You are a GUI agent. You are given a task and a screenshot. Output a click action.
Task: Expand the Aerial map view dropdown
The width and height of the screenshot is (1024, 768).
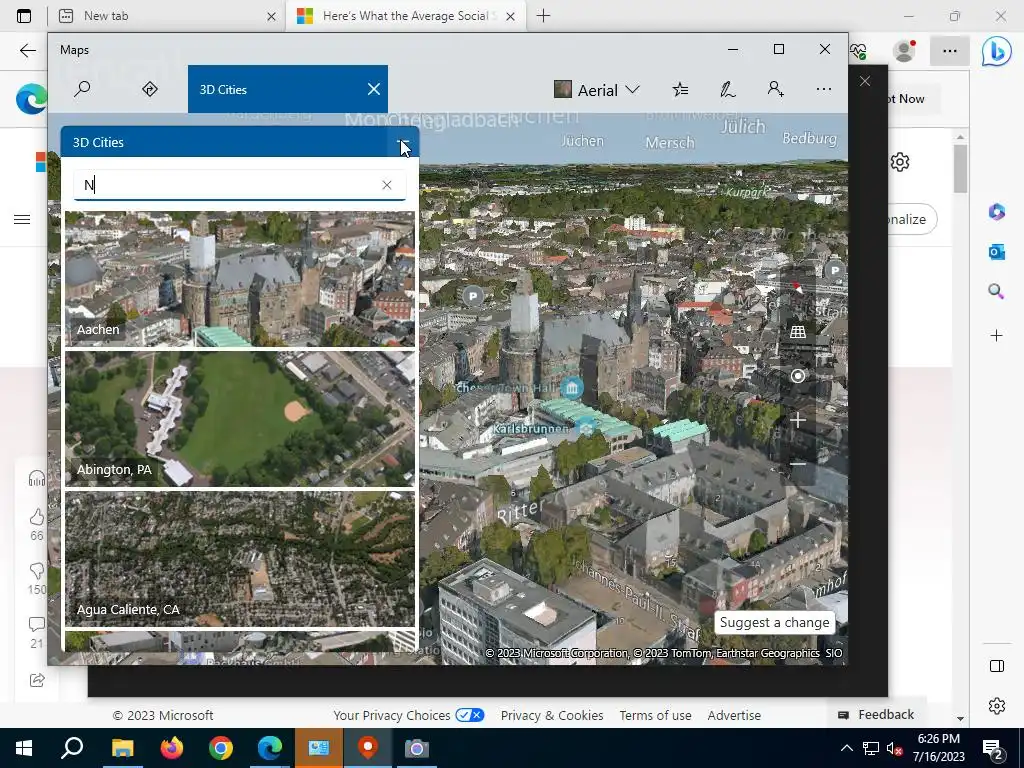(596, 89)
